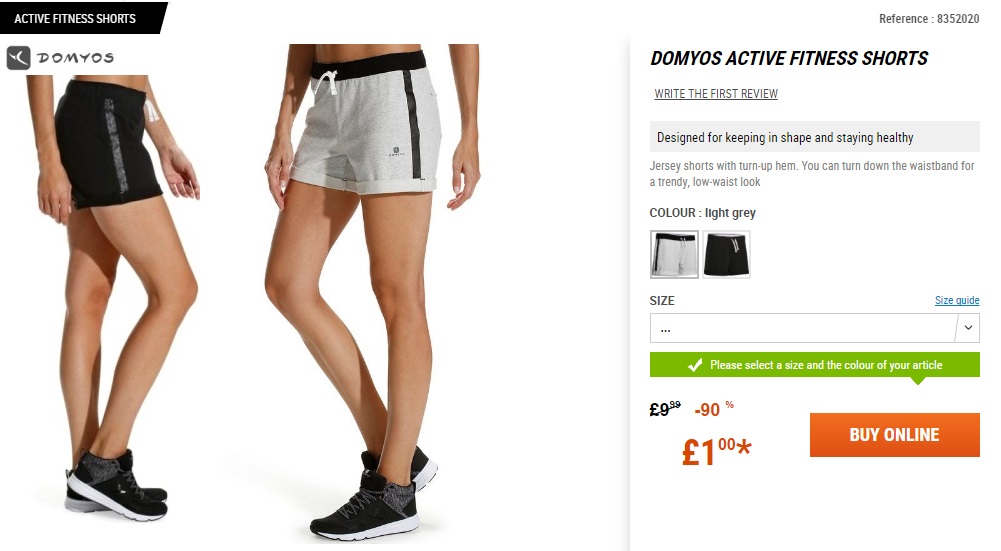This screenshot has width=1001, height=551.
Task: Click the -90% discount label
Action: (714, 409)
